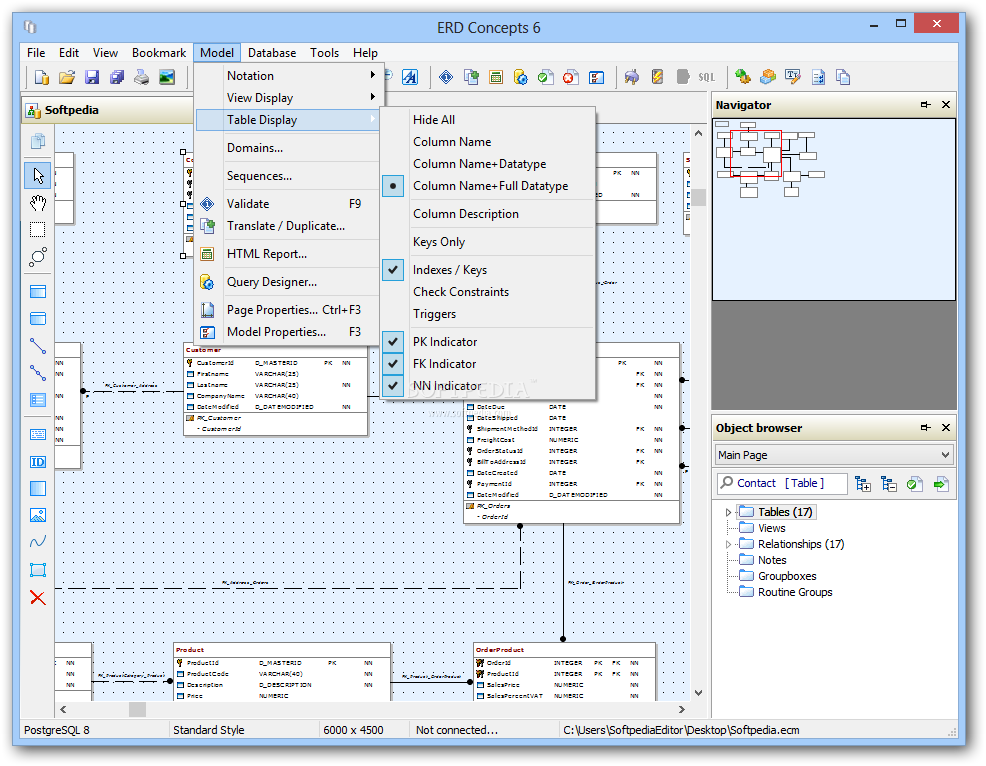Select the image insert tool
This screenshot has width=986, height=766.
(x=38, y=516)
